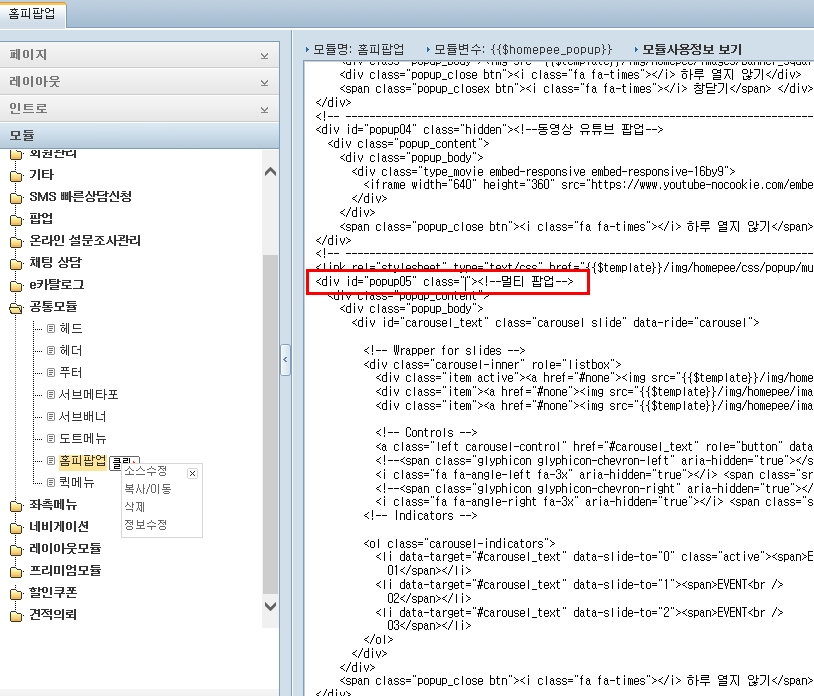Select the 도트메뉴 tree item

pyautogui.click(x=83, y=438)
